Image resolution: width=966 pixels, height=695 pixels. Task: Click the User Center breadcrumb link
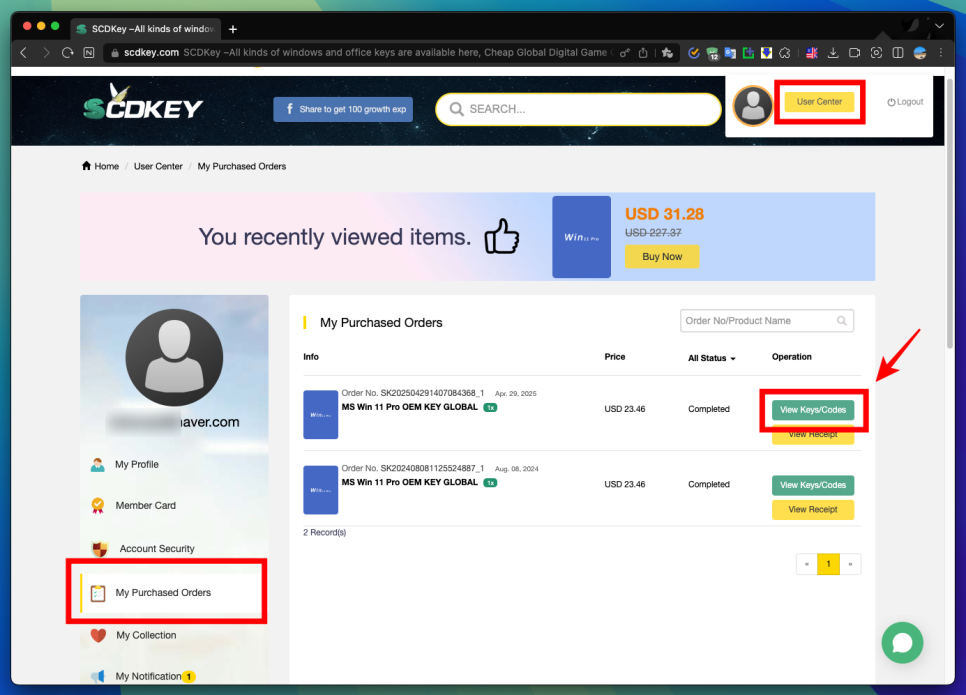(x=158, y=166)
